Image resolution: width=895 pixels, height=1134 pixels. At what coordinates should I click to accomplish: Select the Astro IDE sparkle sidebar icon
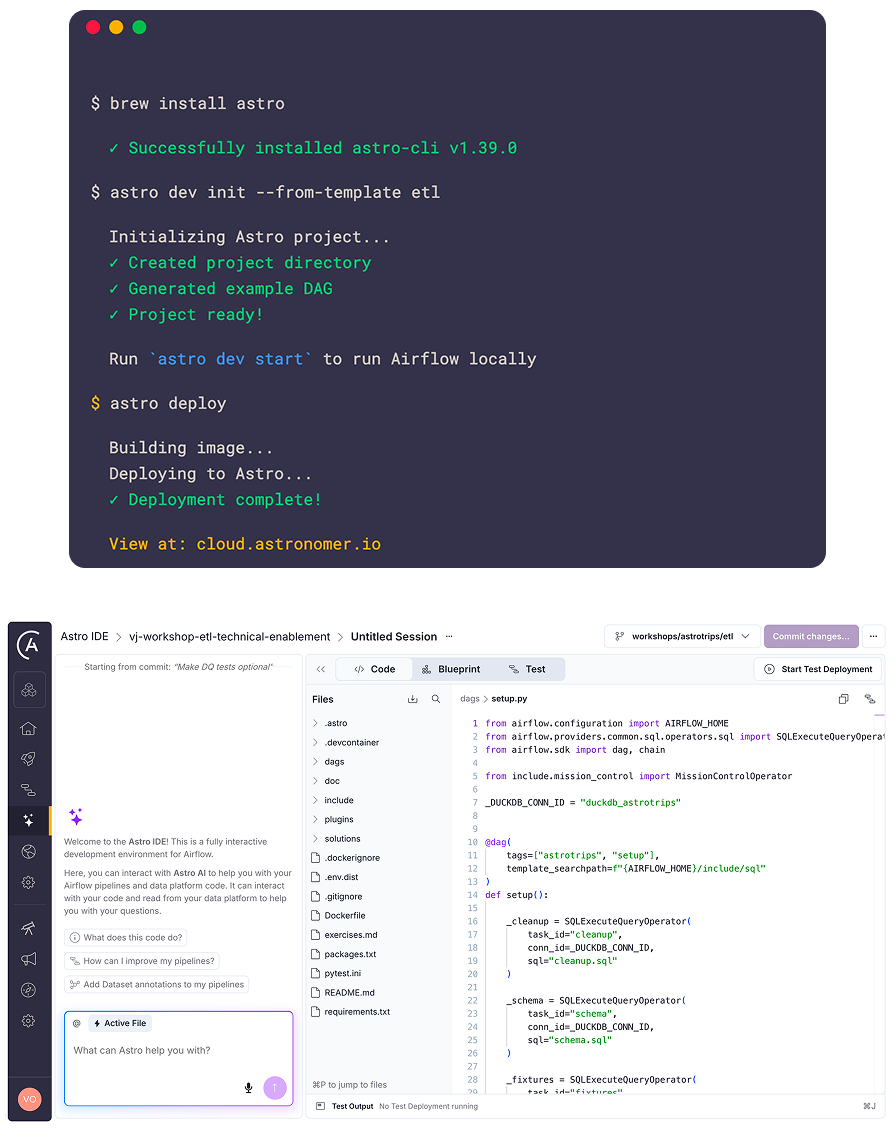click(29, 820)
